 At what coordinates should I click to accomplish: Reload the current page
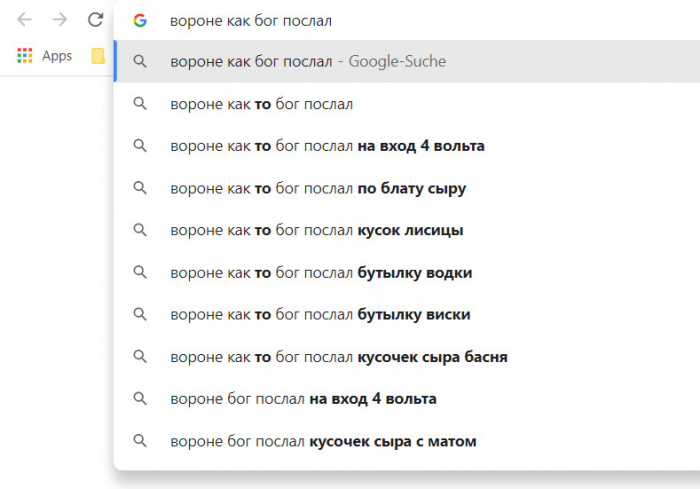96,19
